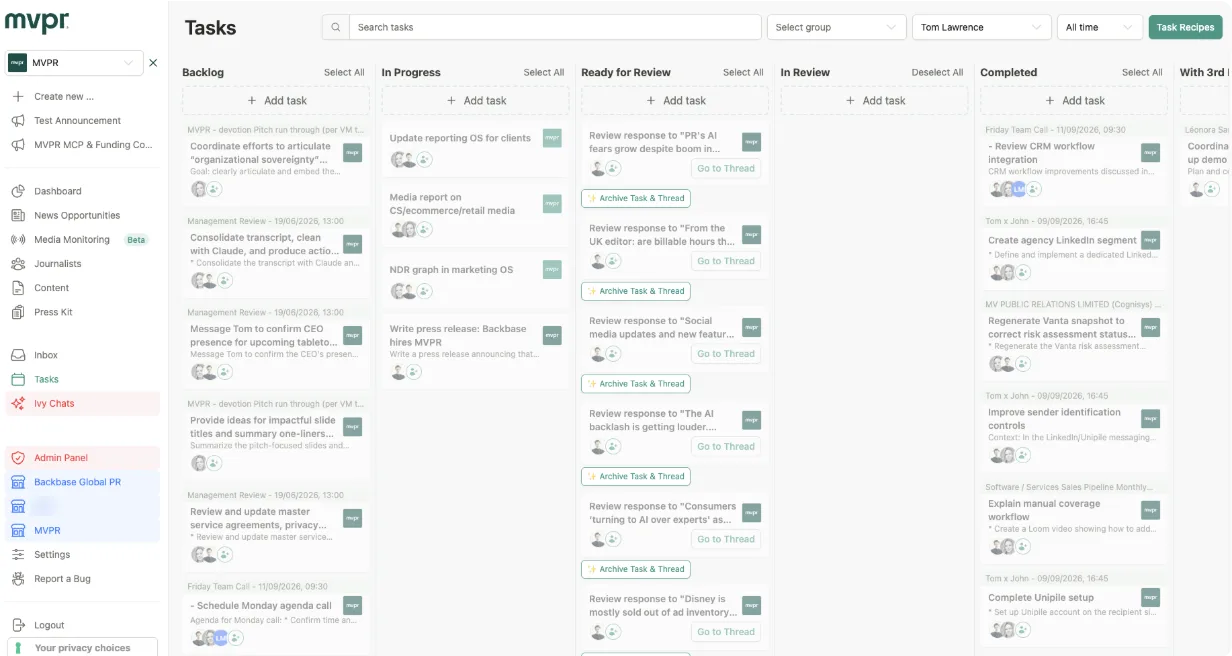Open Review CRM workflow integration card
This screenshot has width=1232, height=656.
point(1074,168)
